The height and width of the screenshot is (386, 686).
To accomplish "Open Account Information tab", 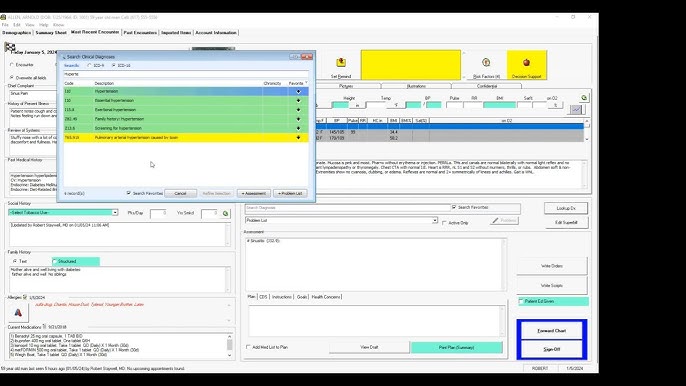I will pos(216,32).
